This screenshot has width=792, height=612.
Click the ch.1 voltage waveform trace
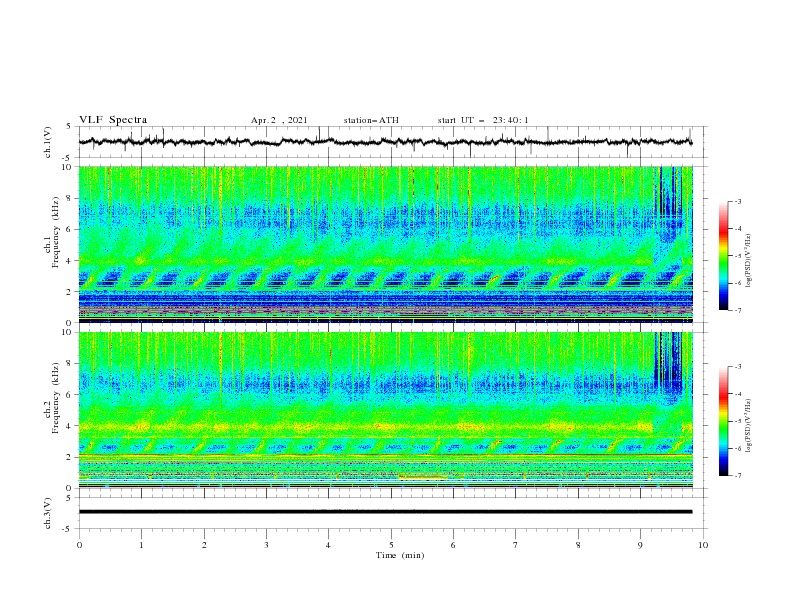point(385,142)
